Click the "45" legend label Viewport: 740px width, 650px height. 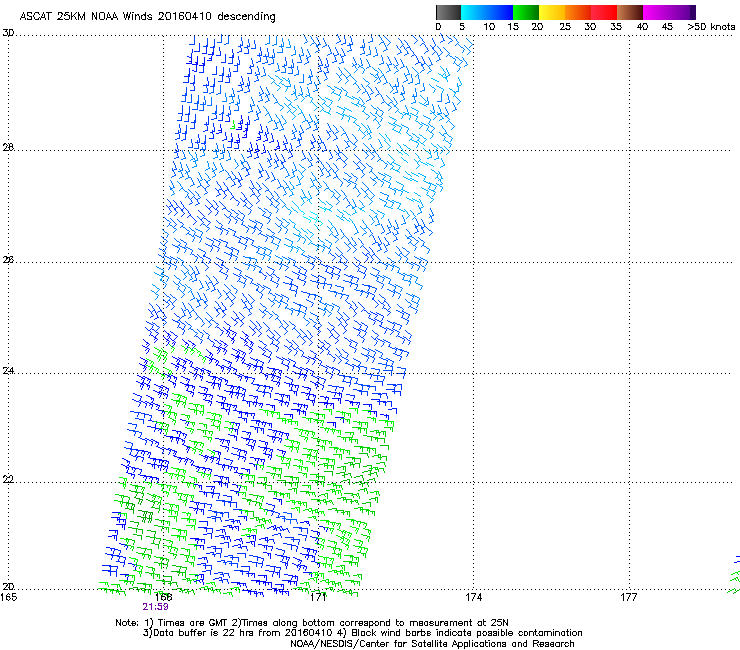pyautogui.click(x=667, y=27)
